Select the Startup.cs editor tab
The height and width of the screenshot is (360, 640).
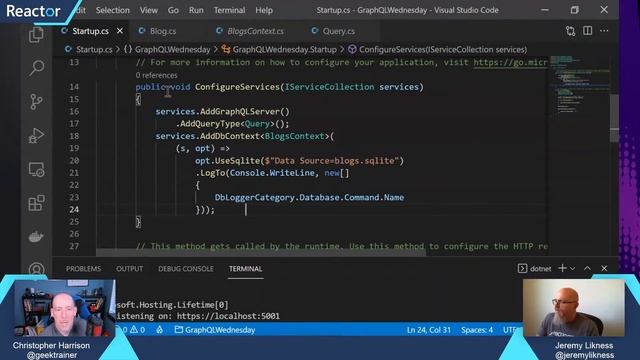coord(90,31)
